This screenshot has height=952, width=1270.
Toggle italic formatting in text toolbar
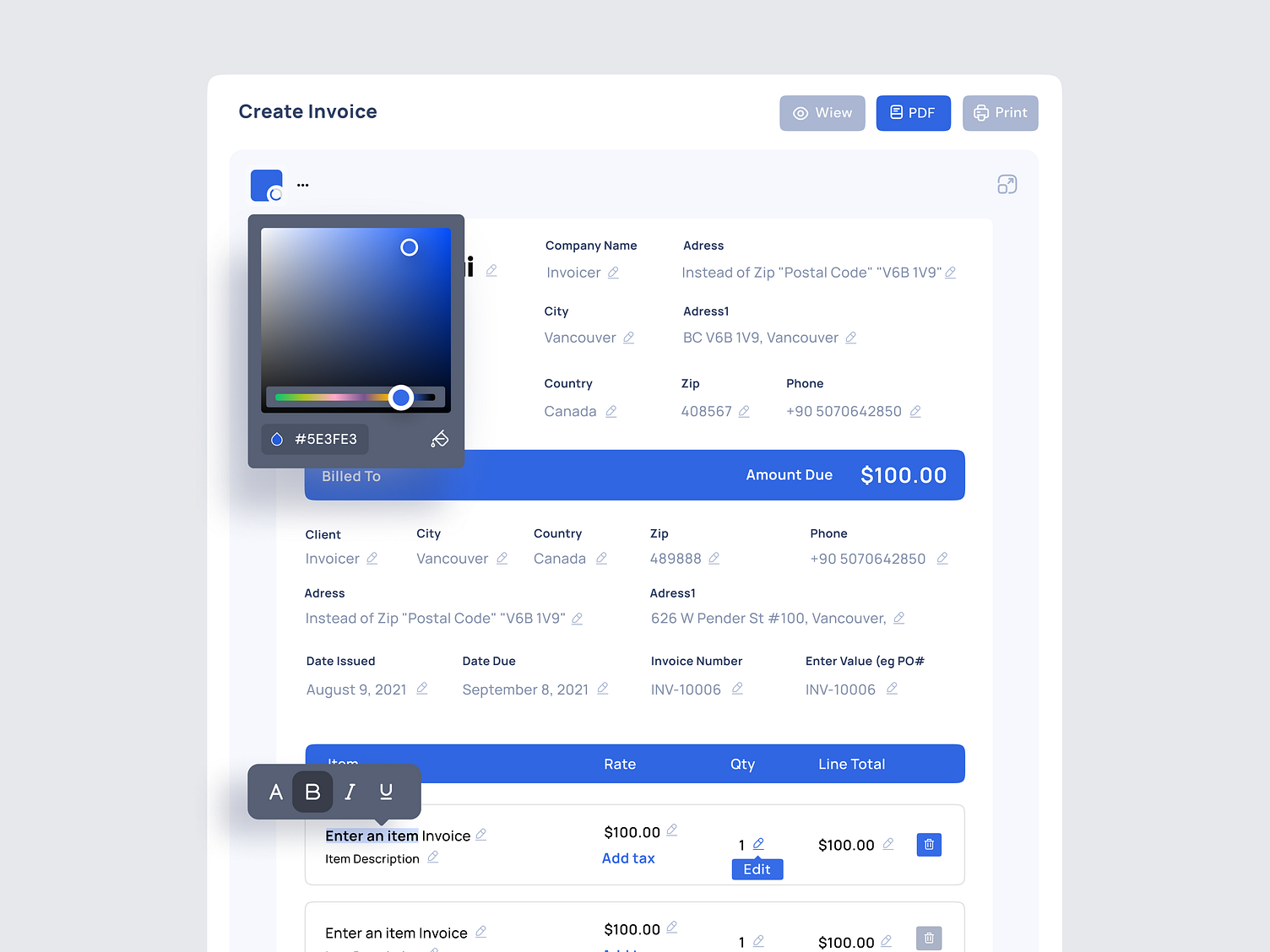coord(349,792)
